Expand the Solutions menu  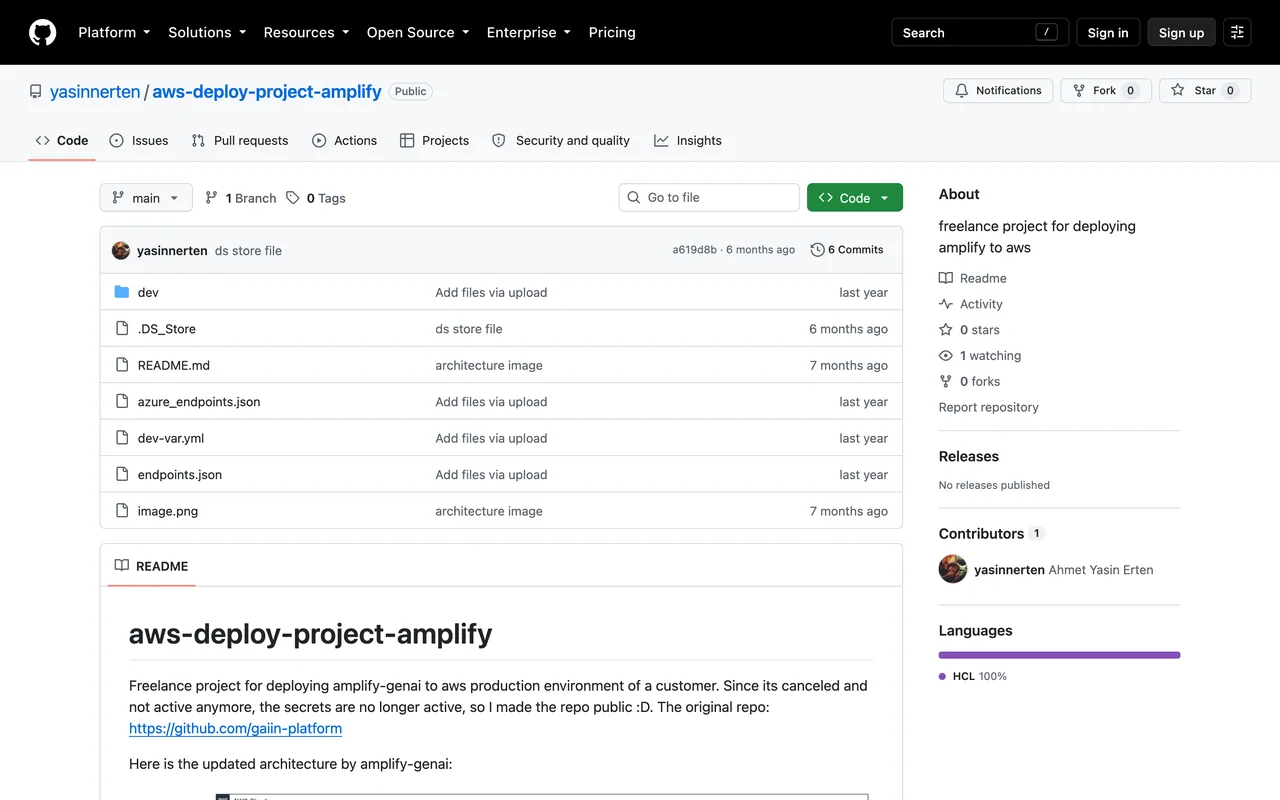(x=207, y=32)
